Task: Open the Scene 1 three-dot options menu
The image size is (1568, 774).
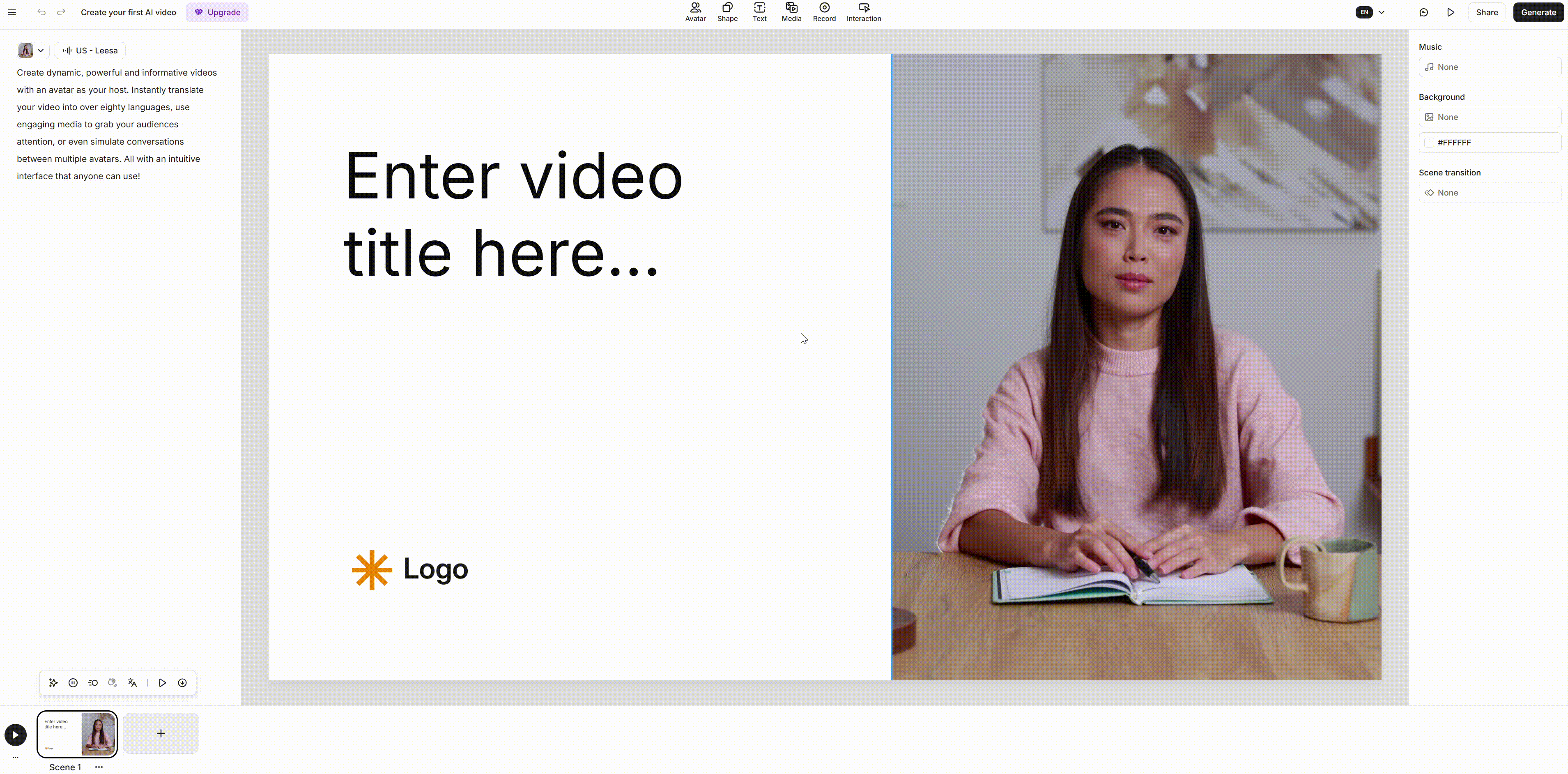Action: [x=99, y=767]
